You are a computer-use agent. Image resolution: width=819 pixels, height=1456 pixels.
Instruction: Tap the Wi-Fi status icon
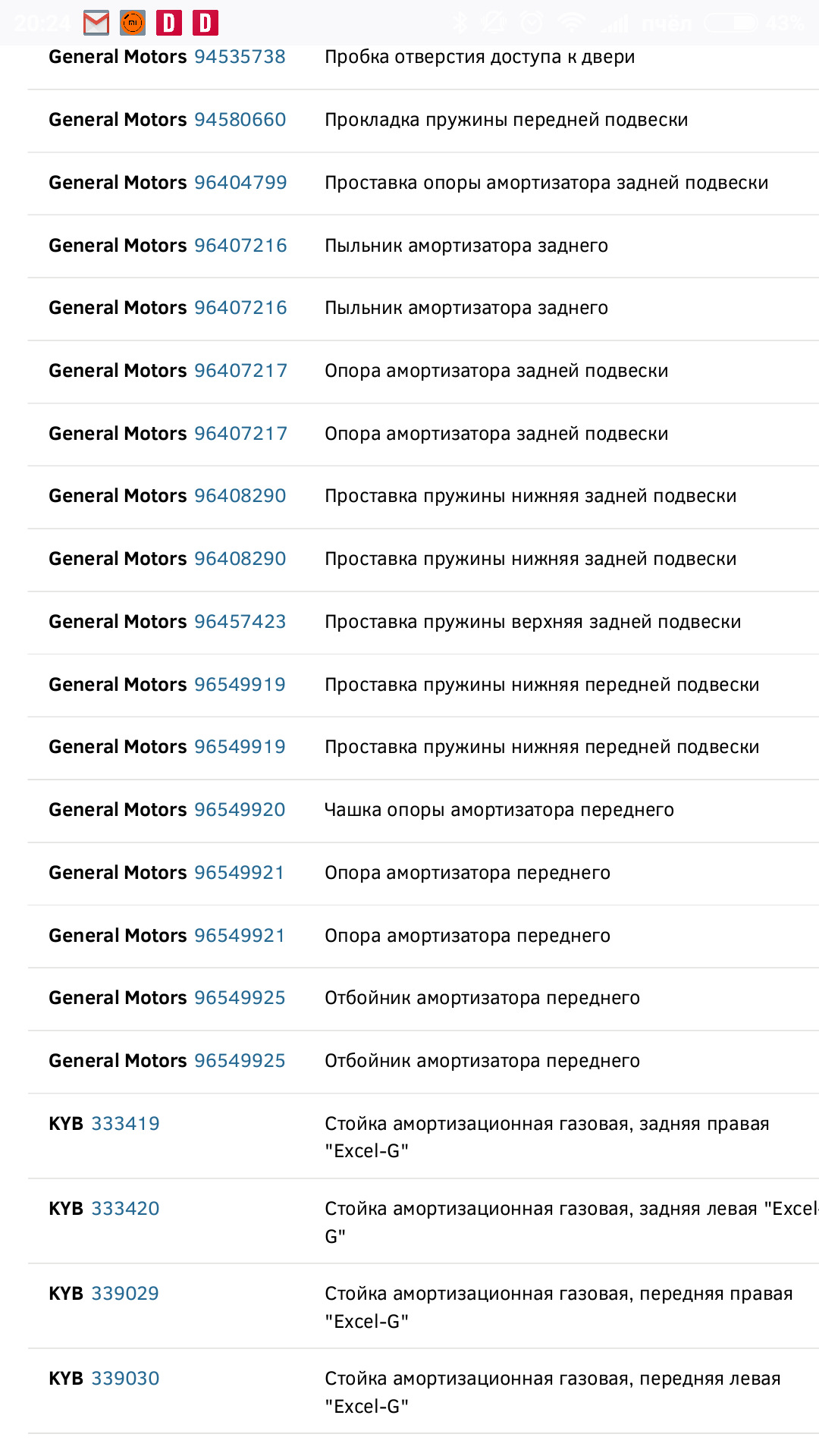click(571, 24)
